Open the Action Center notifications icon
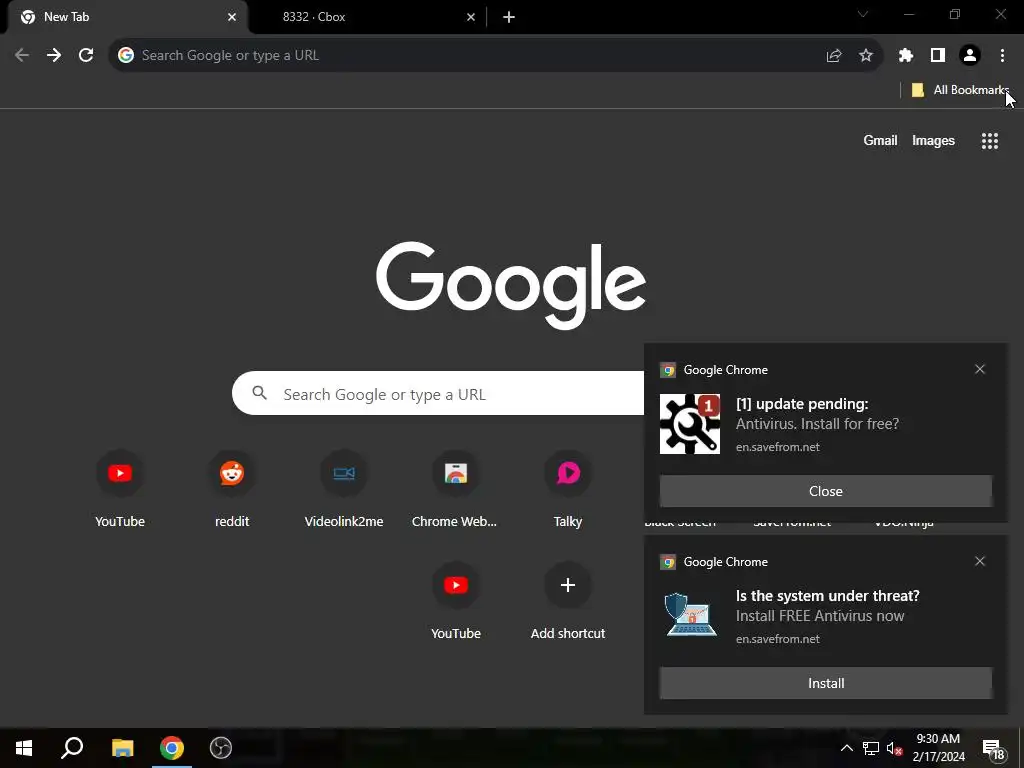The width and height of the screenshot is (1024, 768). (993, 750)
